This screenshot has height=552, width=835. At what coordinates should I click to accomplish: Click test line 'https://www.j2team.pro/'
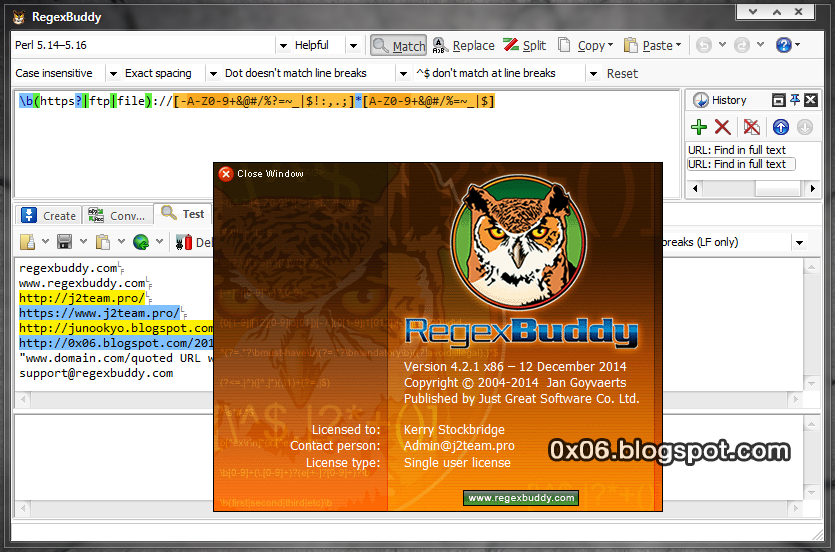tap(99, 313)
